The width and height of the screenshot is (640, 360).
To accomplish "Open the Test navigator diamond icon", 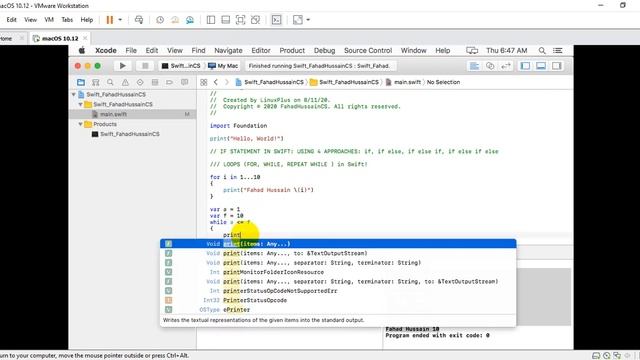I will [140, 82].
